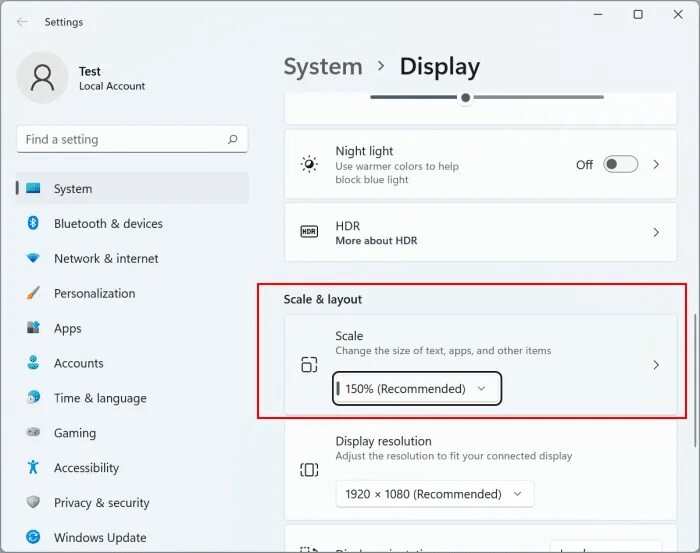Click the Scale & layout heading

point(322,299)
